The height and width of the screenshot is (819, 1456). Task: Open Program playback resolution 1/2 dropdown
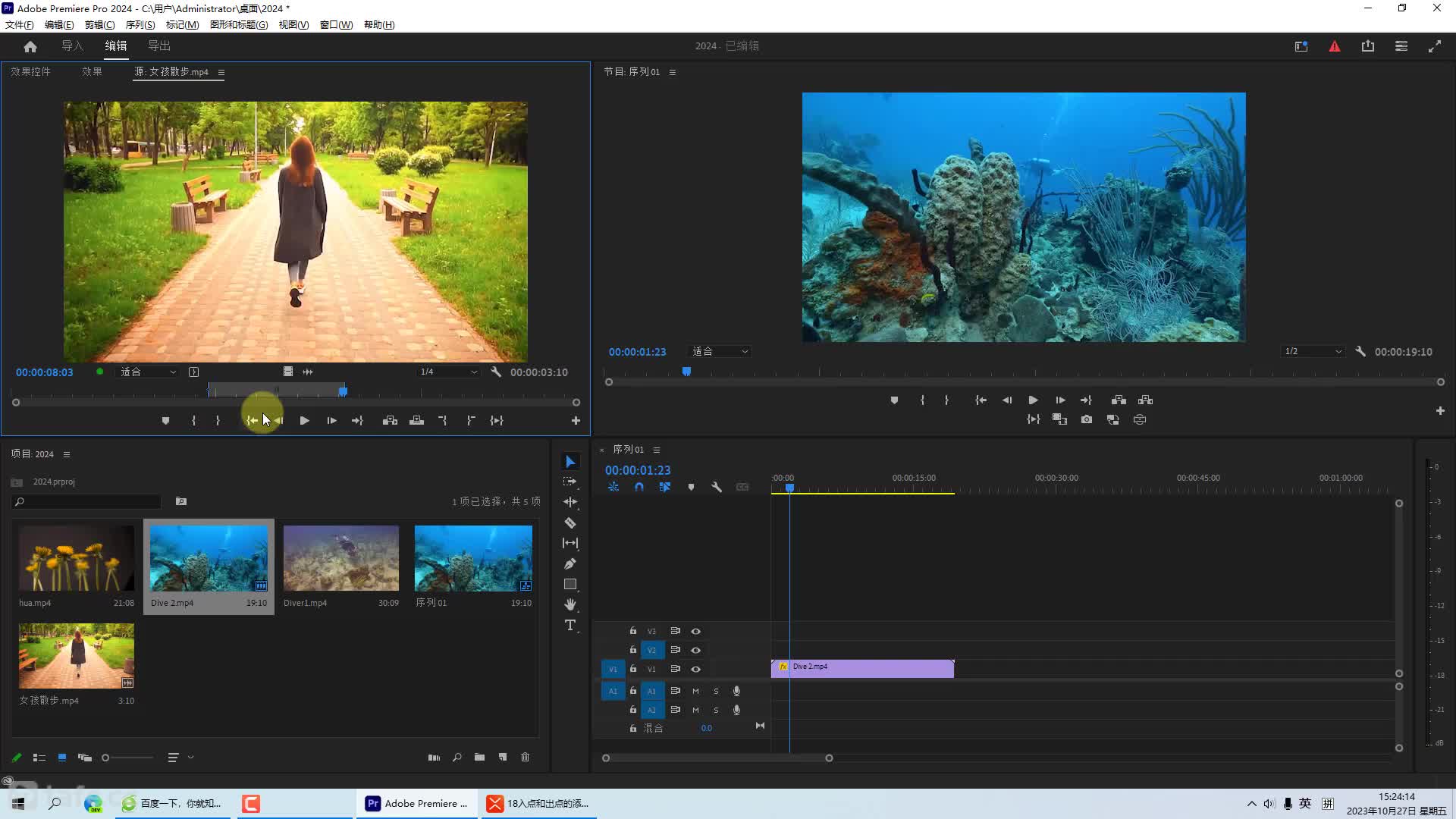coord(1313,351)
